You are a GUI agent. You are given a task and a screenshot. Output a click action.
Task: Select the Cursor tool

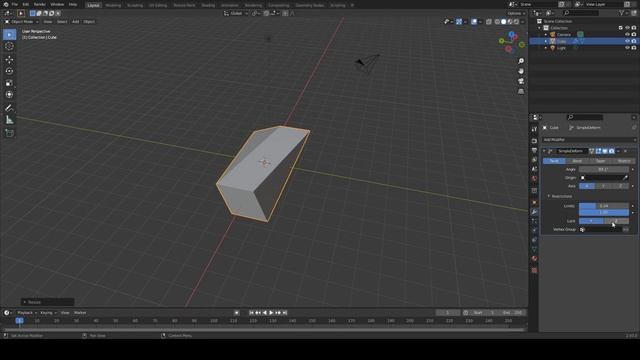pos(9,46)
